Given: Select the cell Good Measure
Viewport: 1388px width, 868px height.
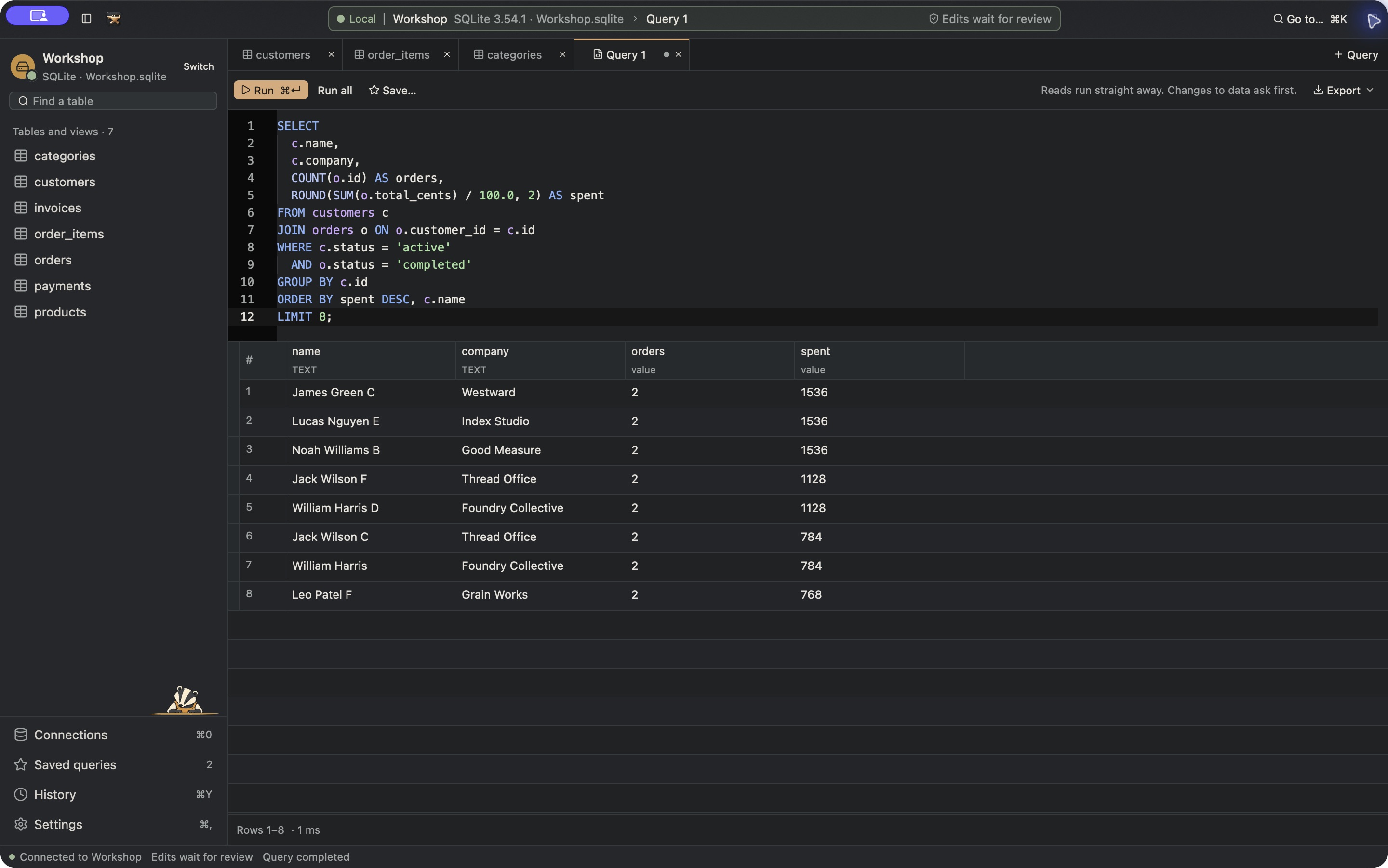Looking at the screenshot, I should pyautogui.click(x=540, y=451).
